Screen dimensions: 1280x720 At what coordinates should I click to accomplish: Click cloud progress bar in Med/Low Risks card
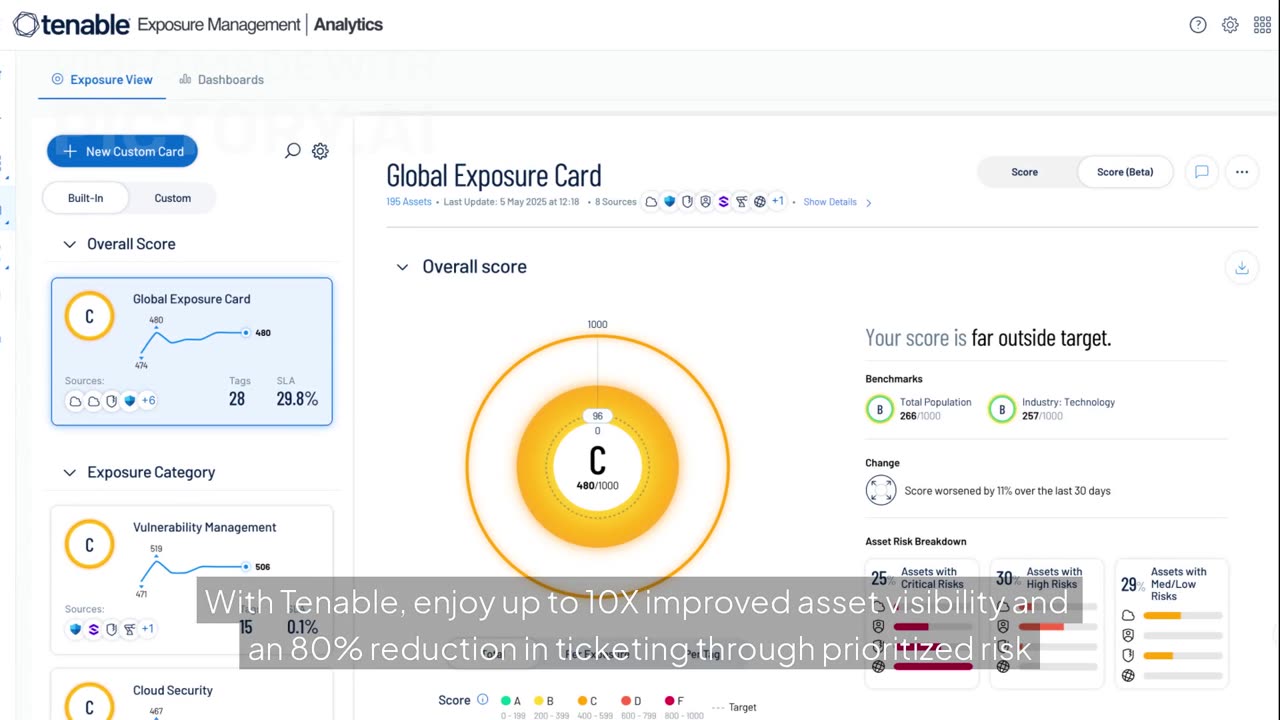[x=1183, y=616]
